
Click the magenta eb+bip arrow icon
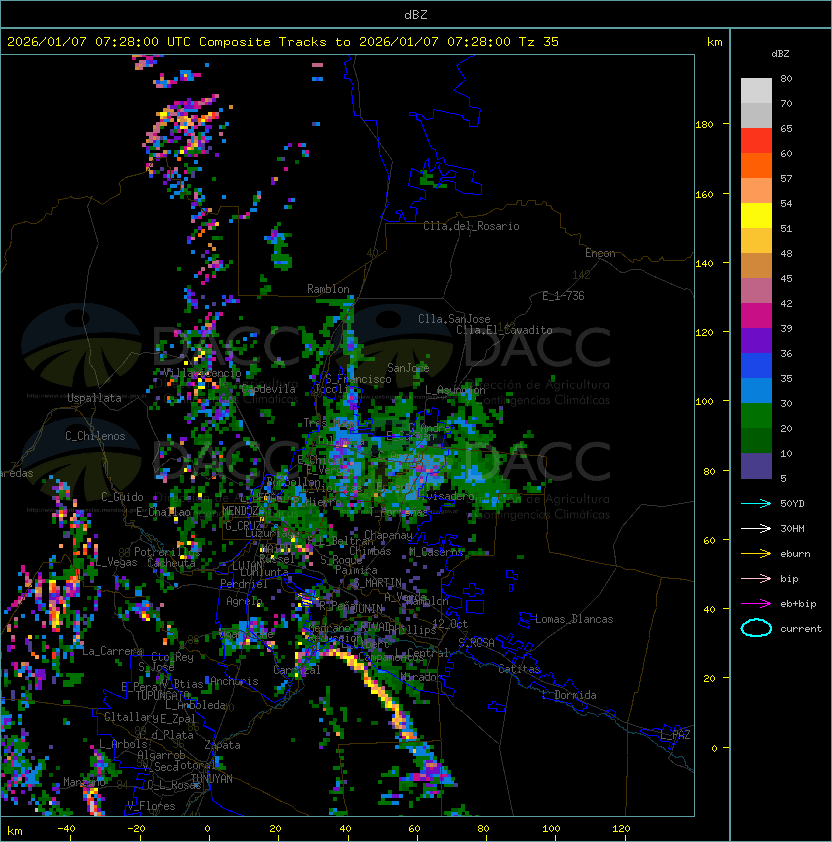click(756, 604)
